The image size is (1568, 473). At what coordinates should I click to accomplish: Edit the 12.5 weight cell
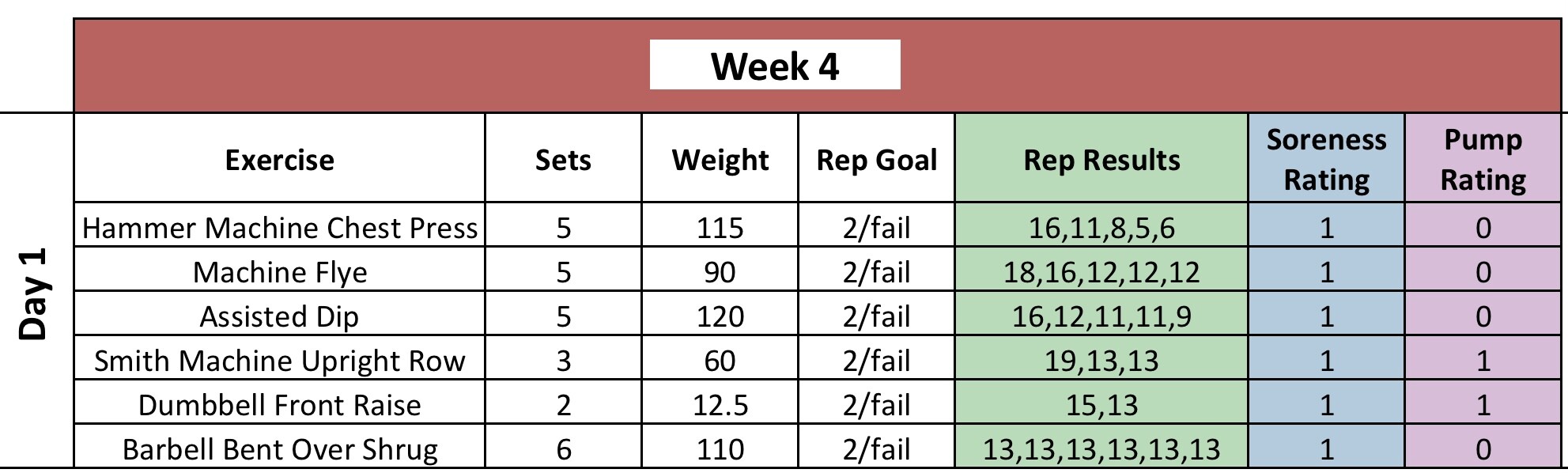[x=720, y=405]
